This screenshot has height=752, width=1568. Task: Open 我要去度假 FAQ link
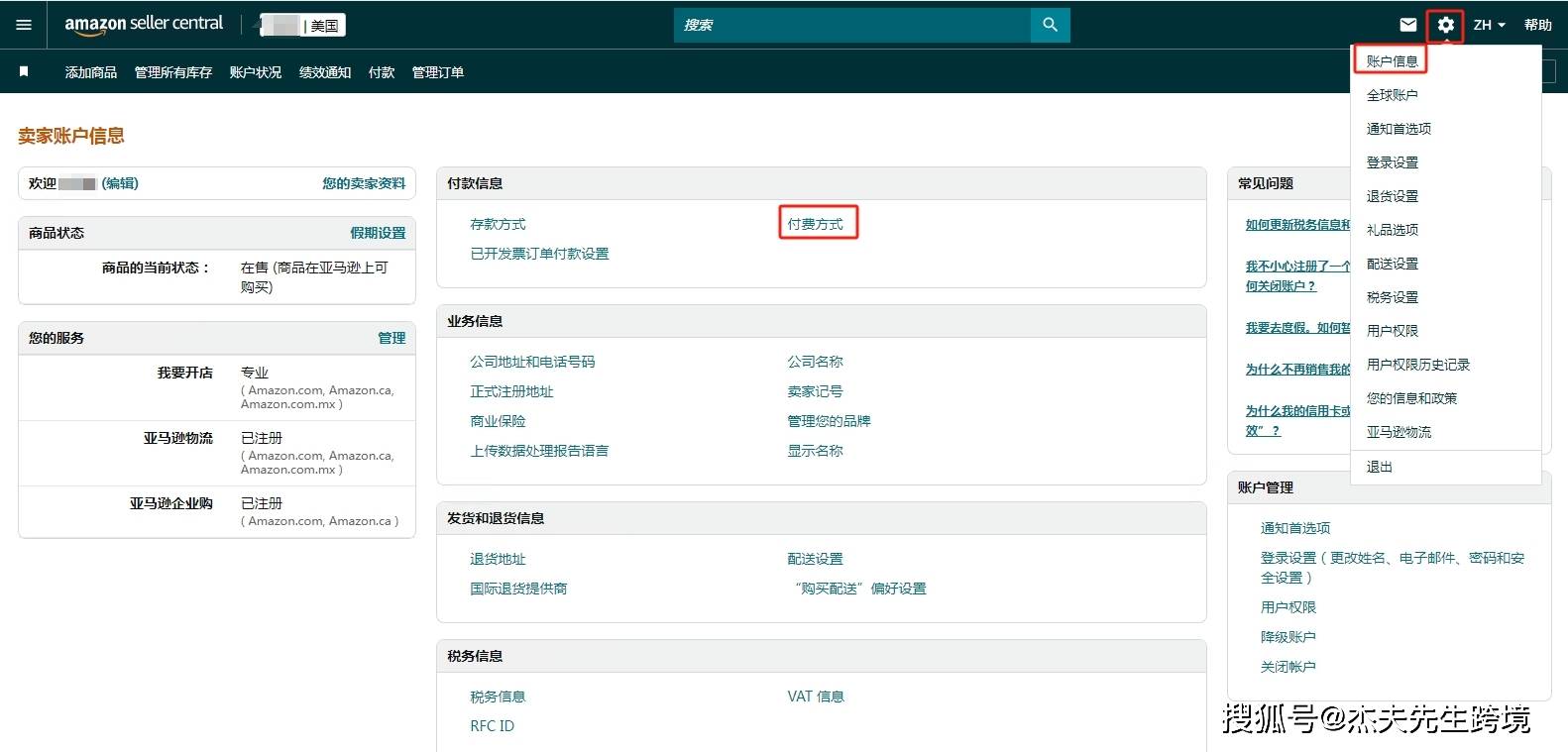1297,328
